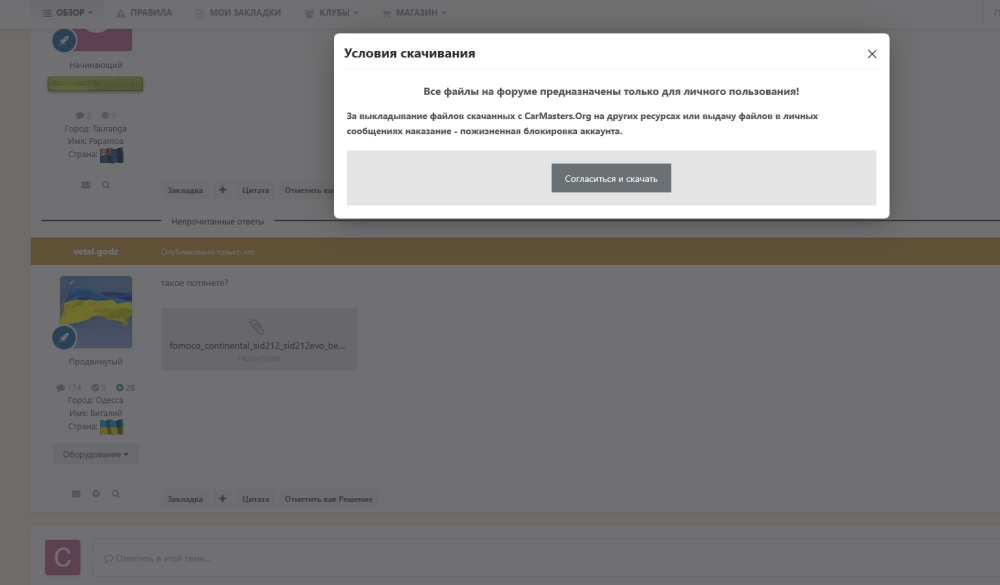Click the search icon under the Papamoa user profile
The width and height of the screenshot is (1000, 585).
[x=106, y=185]
